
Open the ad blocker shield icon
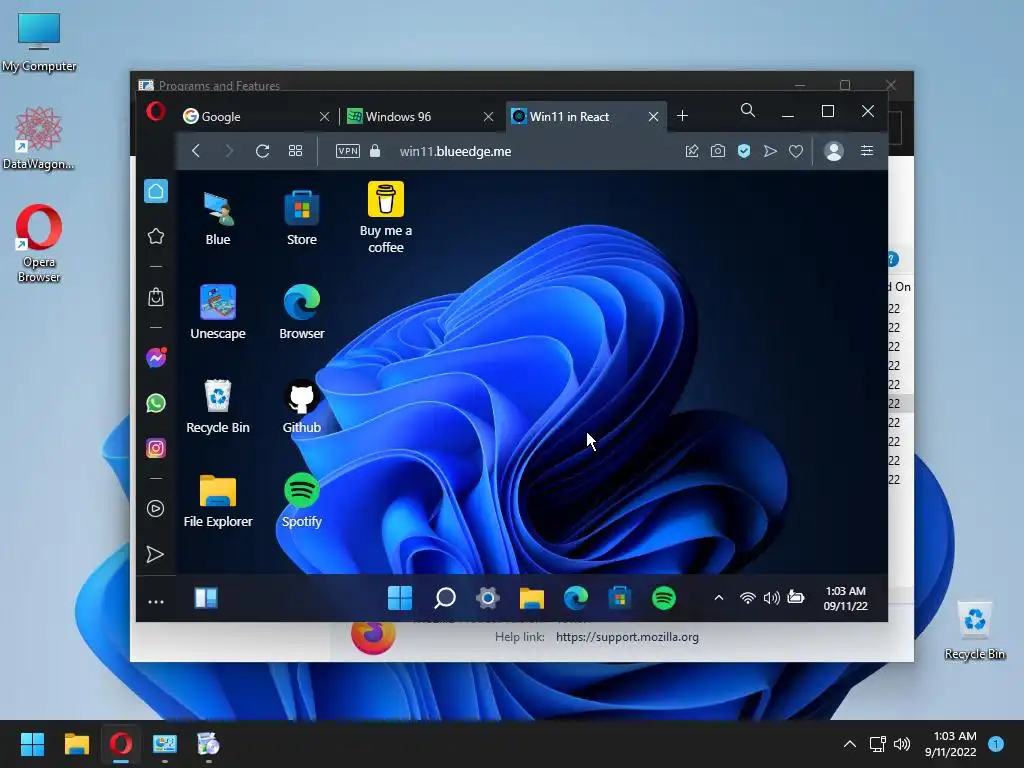744,151
